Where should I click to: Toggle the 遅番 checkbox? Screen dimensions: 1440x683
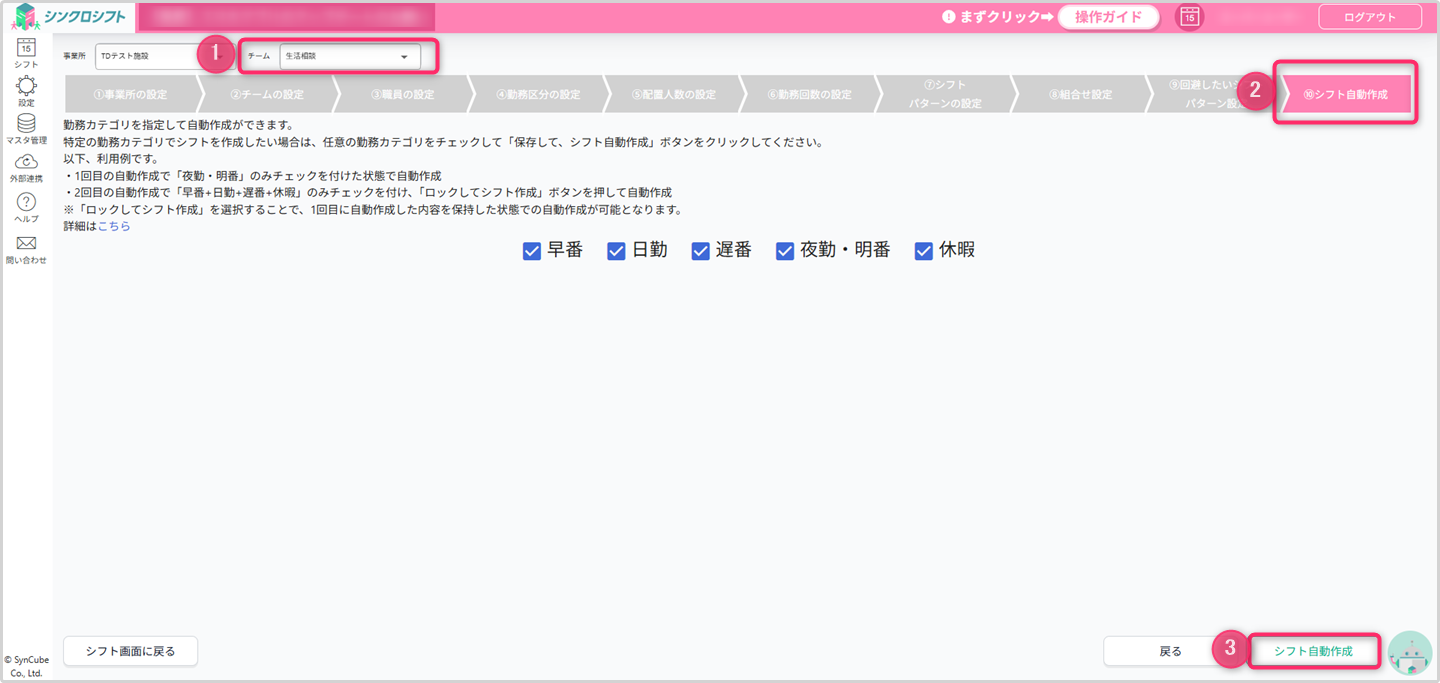click(x=700, y=251)
